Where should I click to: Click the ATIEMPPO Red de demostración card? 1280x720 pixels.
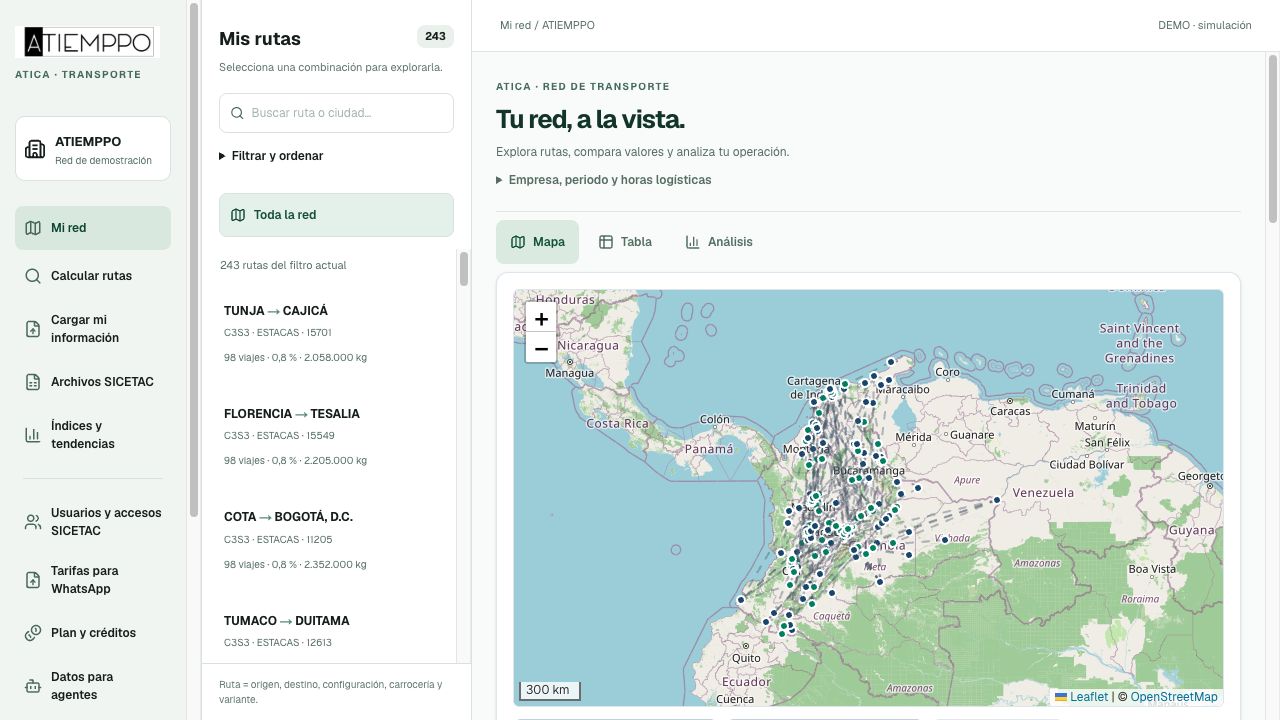click(x=93, y=149)
